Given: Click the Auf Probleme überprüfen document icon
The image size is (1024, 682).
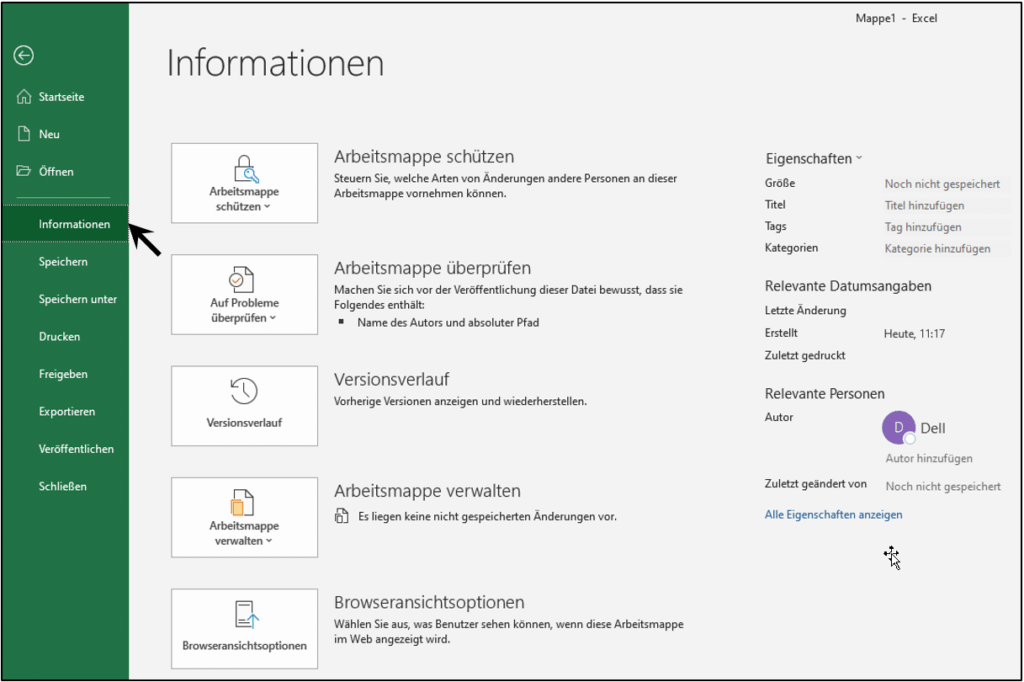Looking at the screenshot, I should [242, 280].
